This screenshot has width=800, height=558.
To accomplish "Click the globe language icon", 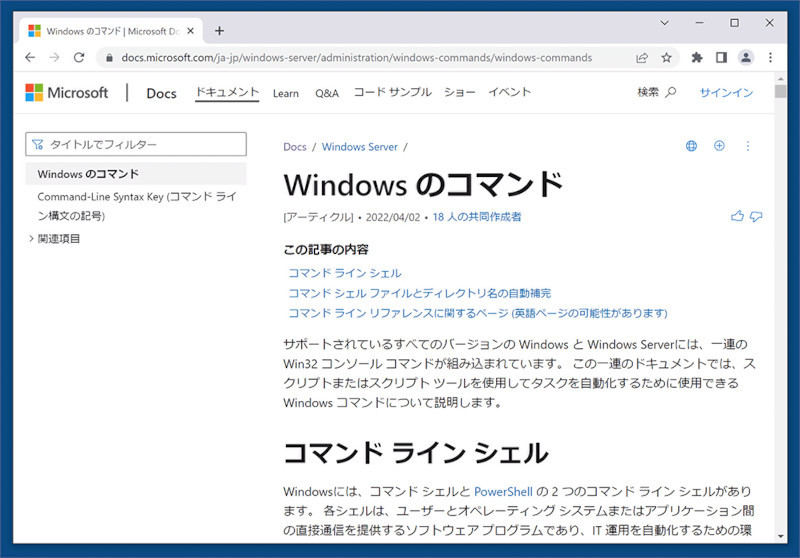I will click(691, 146).
